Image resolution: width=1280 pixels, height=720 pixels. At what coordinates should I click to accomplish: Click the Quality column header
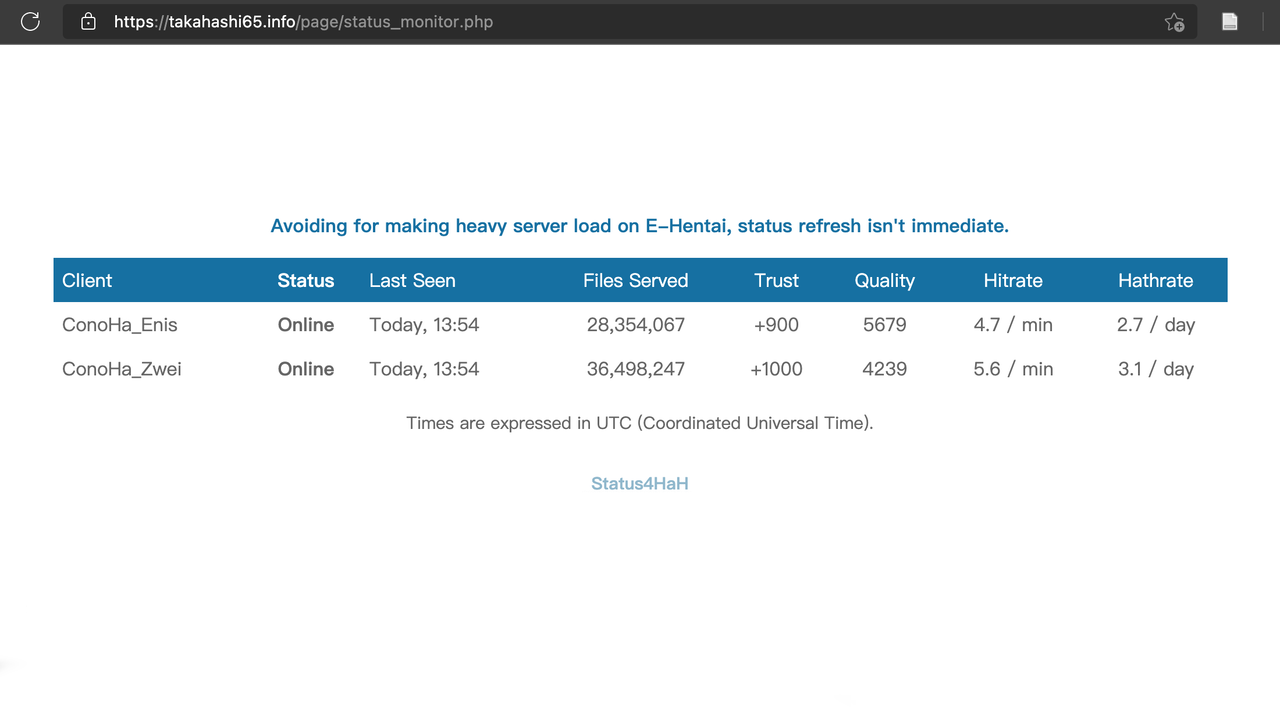coord(884,281)
